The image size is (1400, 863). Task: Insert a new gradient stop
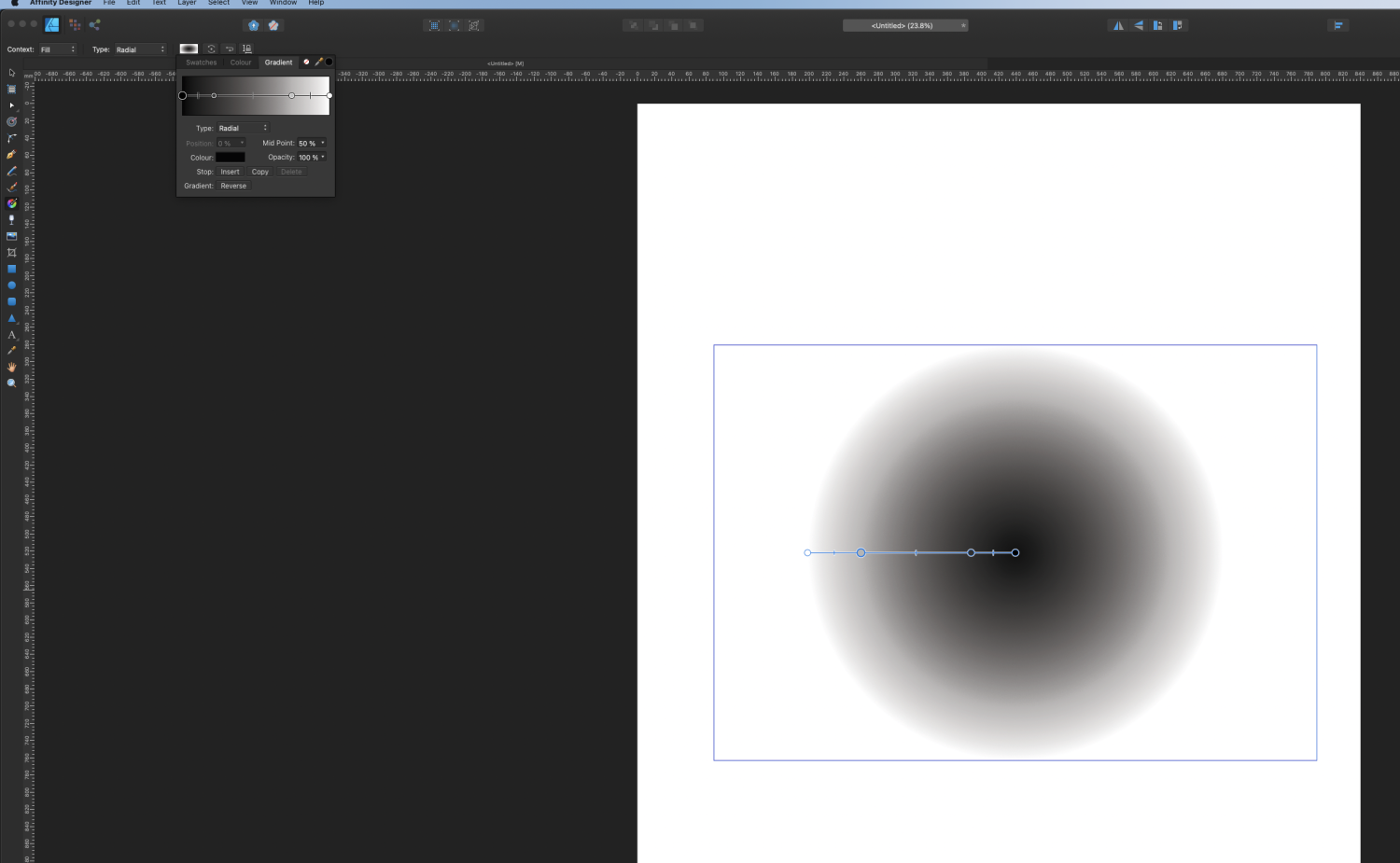230,172
